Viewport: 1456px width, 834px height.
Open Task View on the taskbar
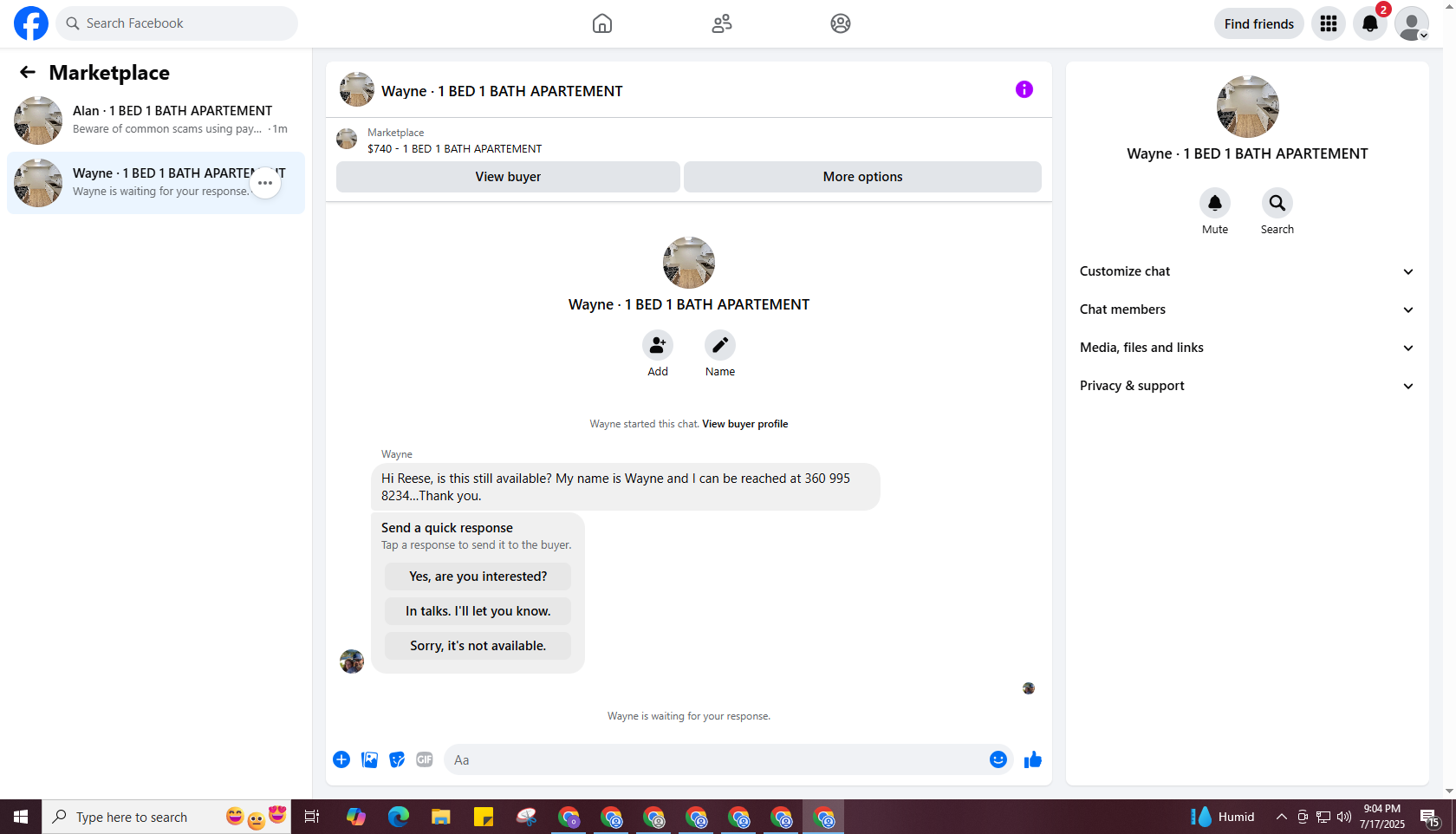312,817
